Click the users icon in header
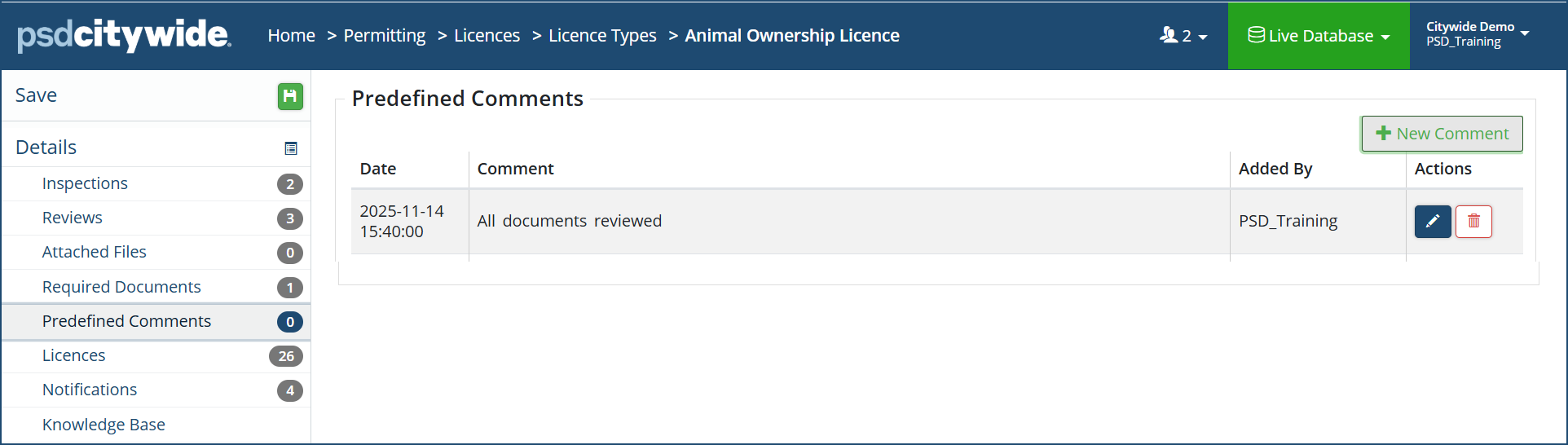This screenshot has height=445, width=1568. click(1169, 35)
